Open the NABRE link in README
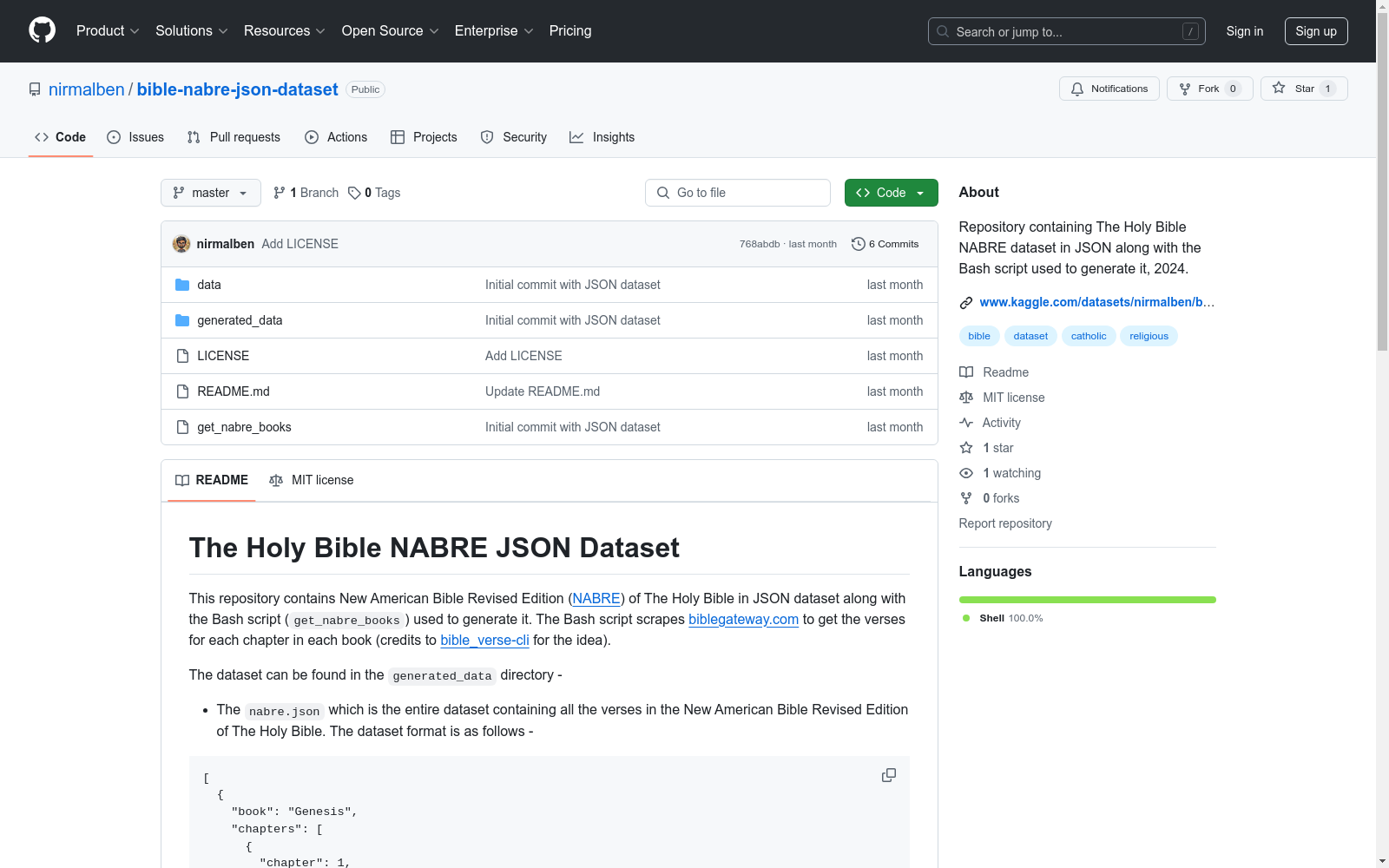This screenshot has height=868, width=1389. (596, 598)
